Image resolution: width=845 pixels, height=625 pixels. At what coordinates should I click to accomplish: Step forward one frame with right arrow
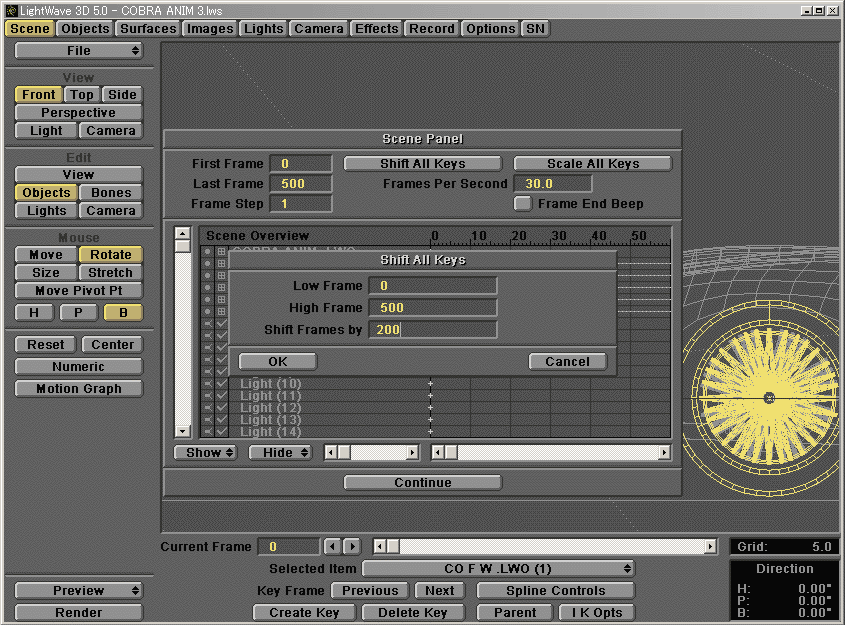pos(351,547)
